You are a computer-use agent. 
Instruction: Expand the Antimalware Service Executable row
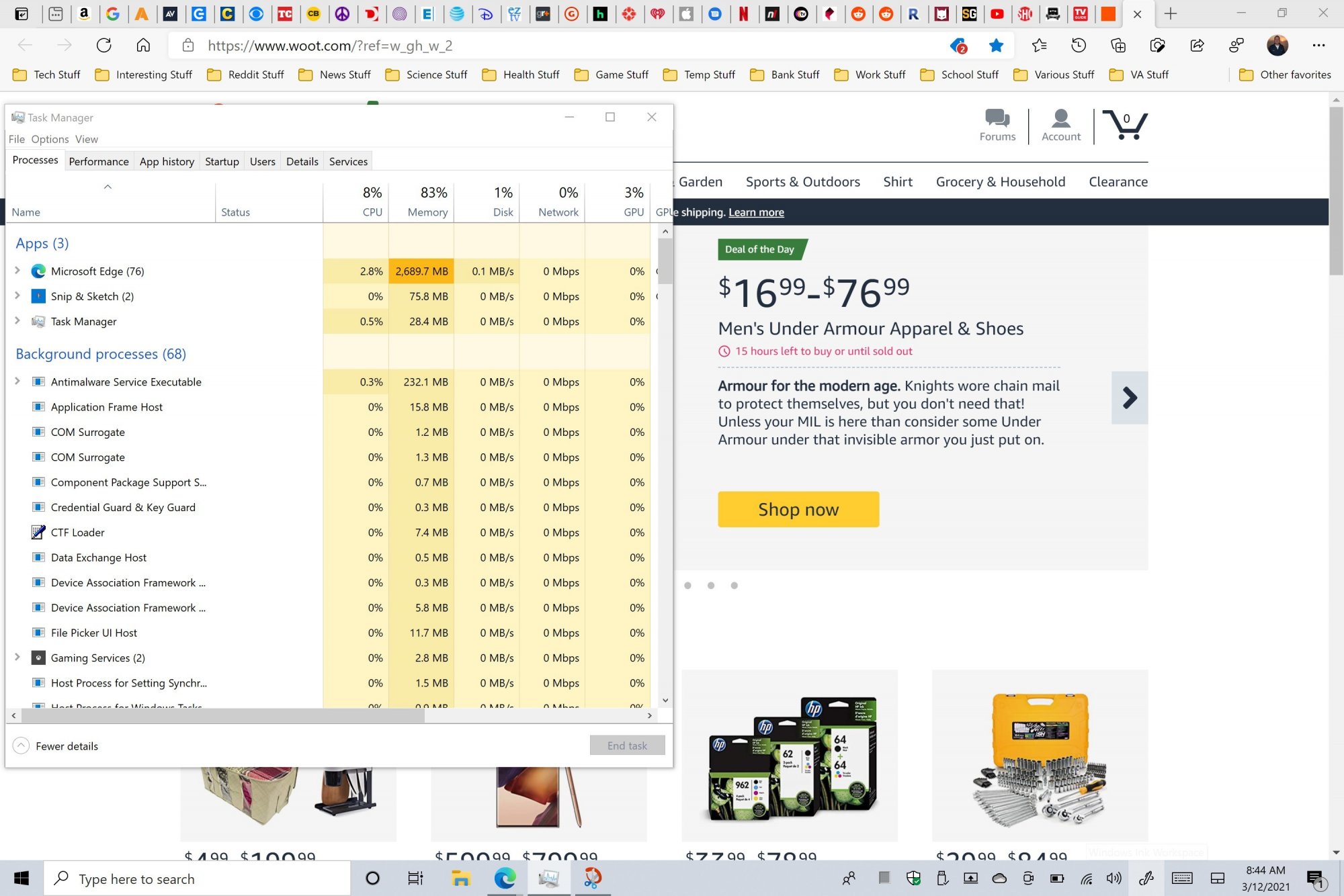click(17, 382)
